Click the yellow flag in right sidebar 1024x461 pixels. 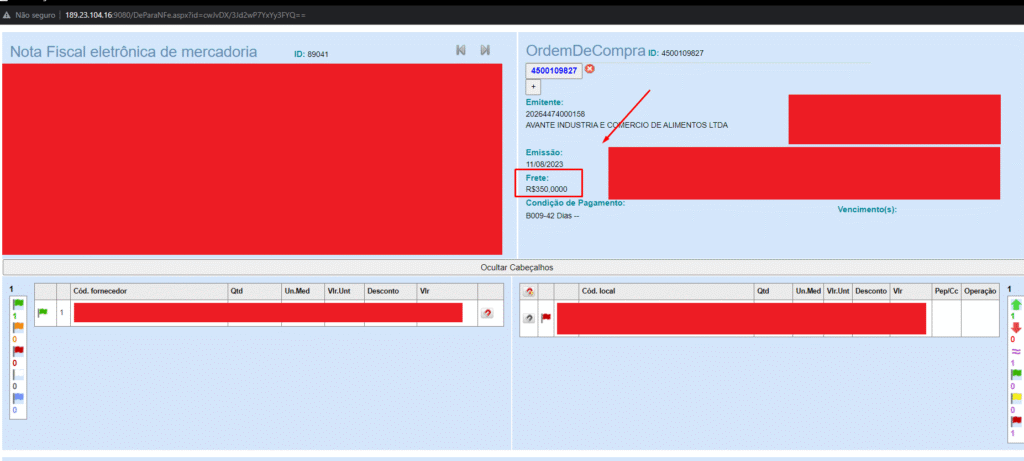pyautogui.click(x=1016, y=397)
